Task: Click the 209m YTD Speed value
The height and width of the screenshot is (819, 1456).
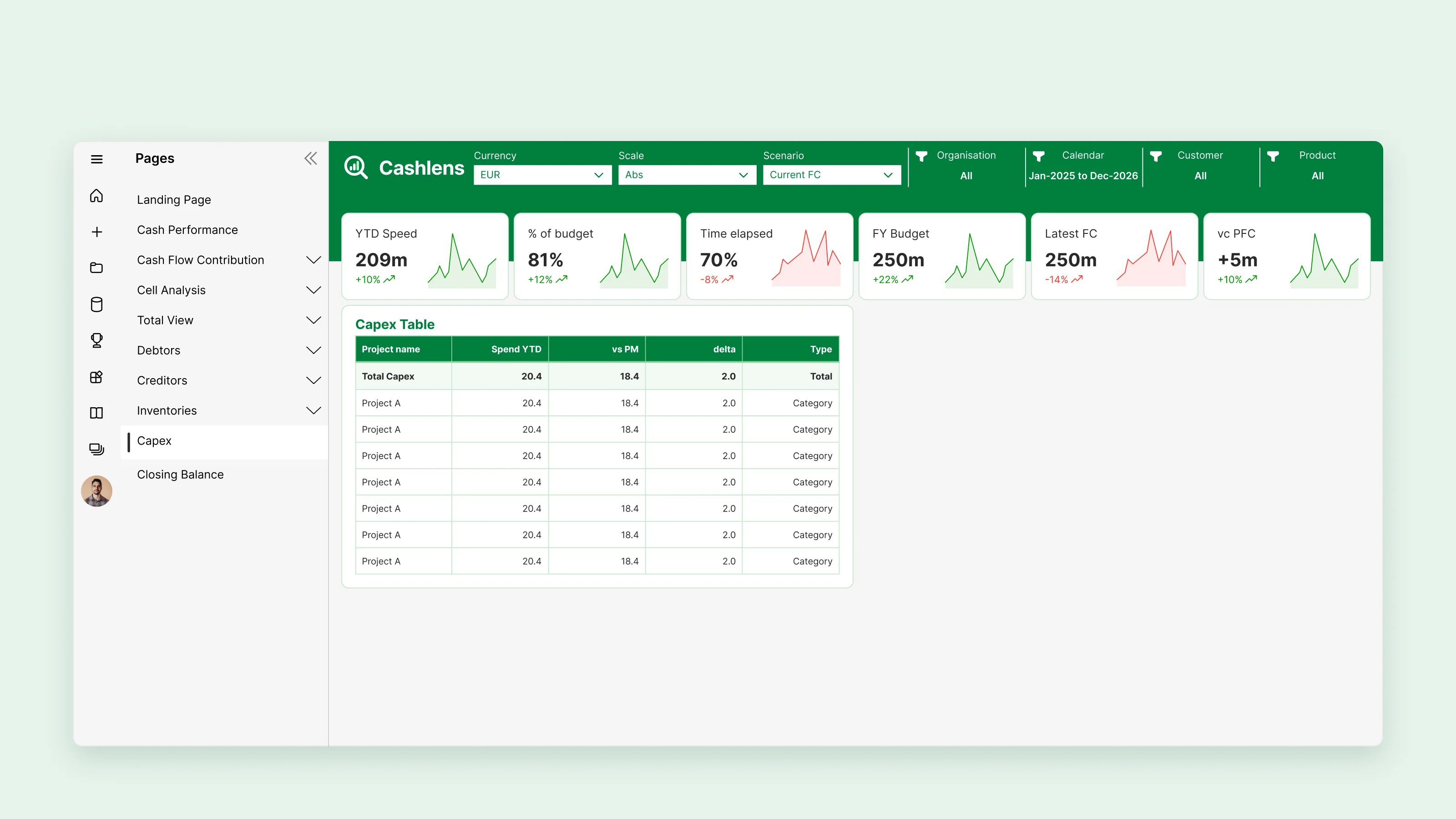Action: (x=382, y=260)
